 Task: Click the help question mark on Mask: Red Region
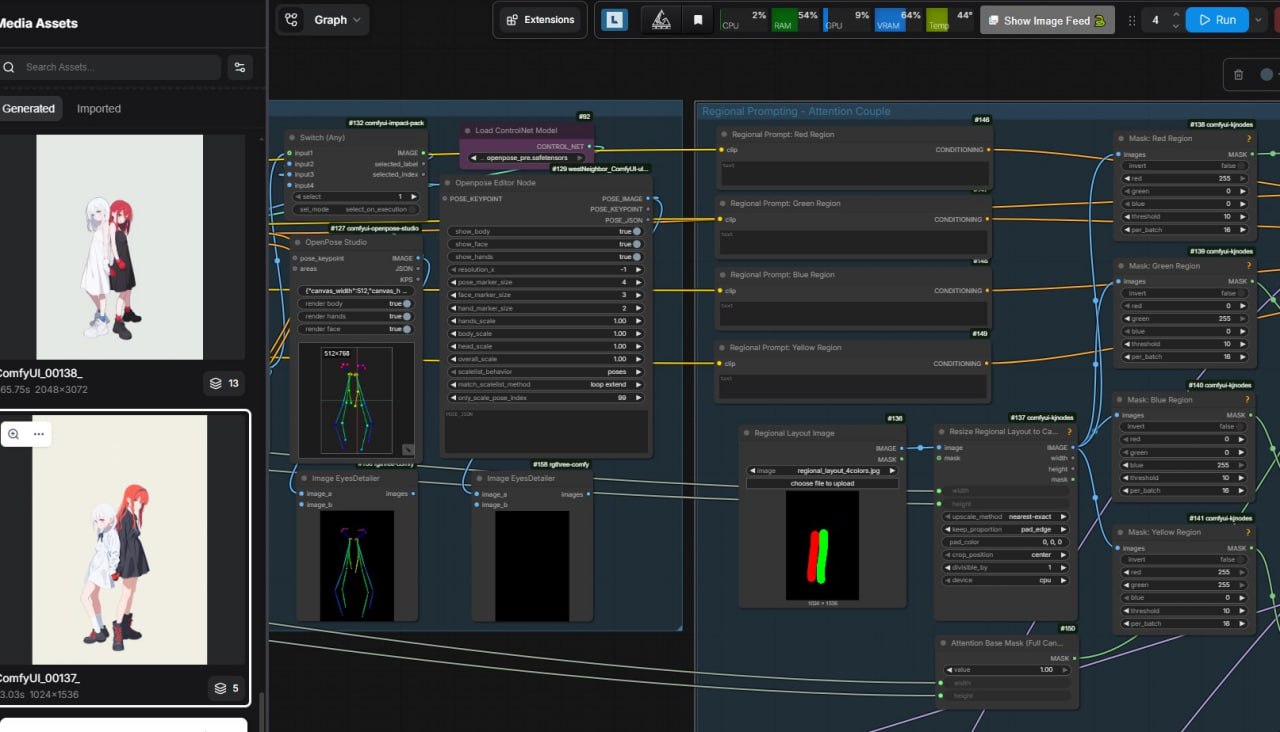coord(1249,138)
